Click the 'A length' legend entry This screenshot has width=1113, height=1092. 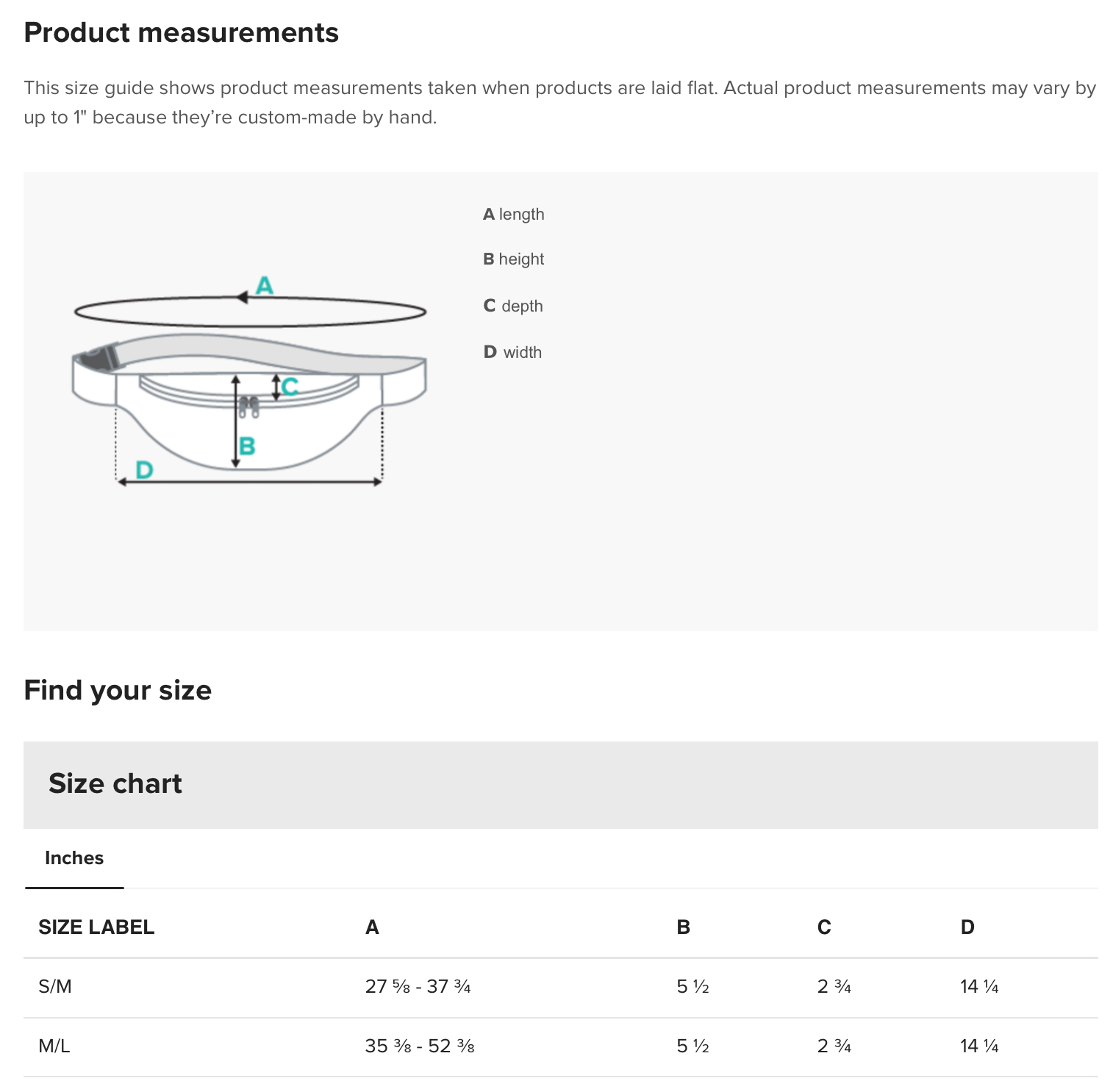(513, 215)
